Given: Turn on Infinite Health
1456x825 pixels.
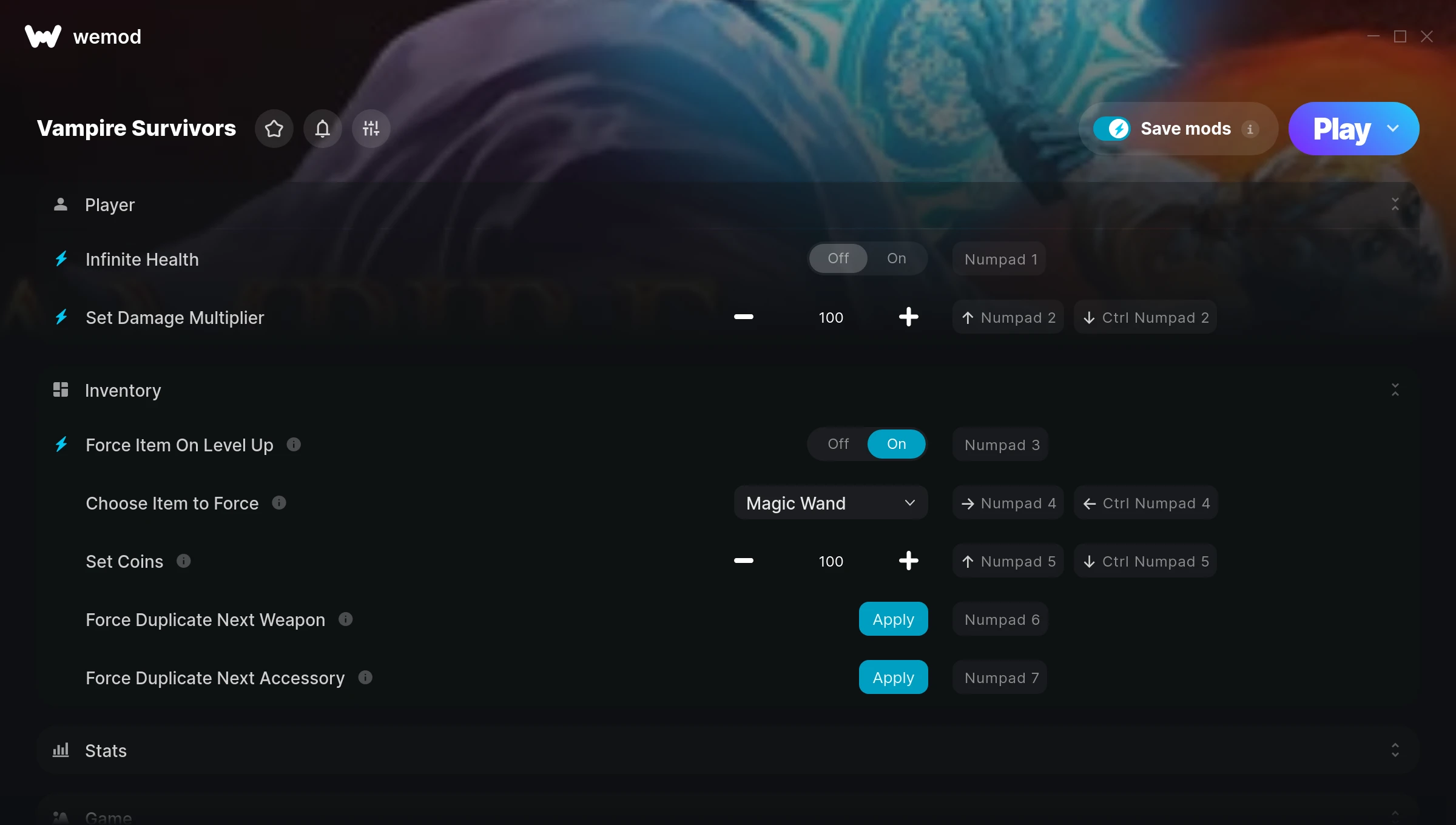Looking at the screenshot, I should point(896,258).
